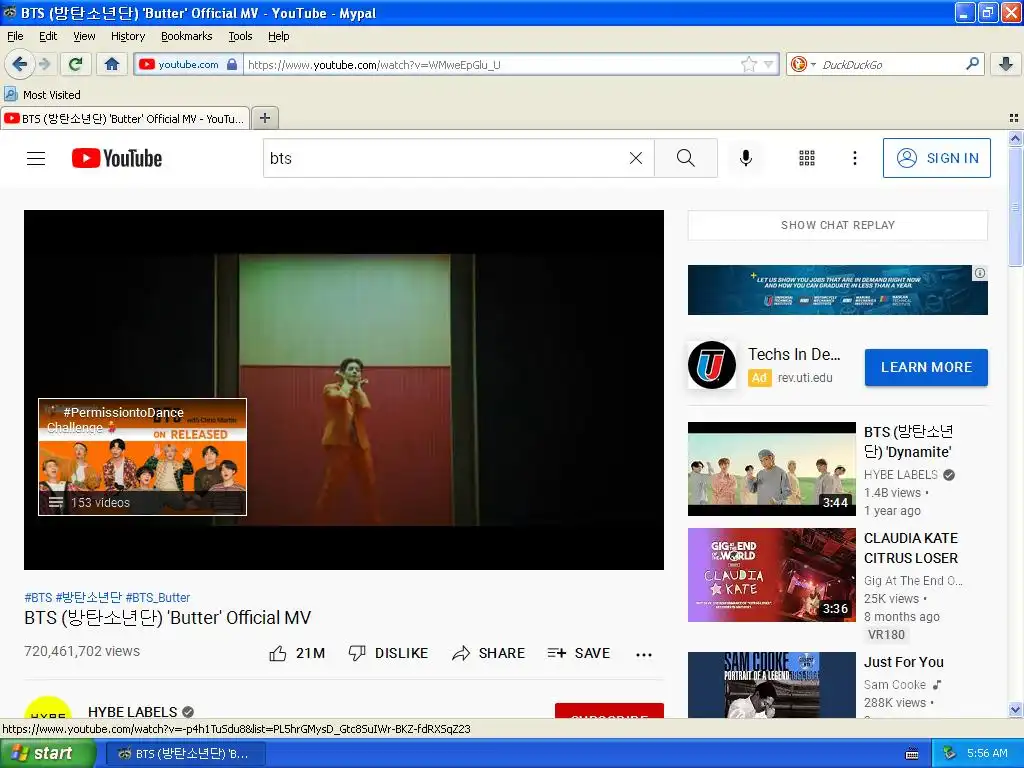Click SHOW CHAT REPLAY
The height and width of the screenshot is (768, 1024).
tap(837, 225)
